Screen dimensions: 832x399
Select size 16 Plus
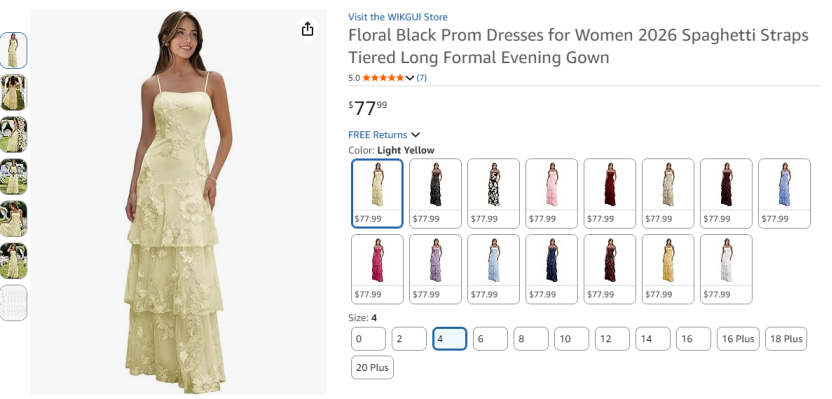pos(738,339)
